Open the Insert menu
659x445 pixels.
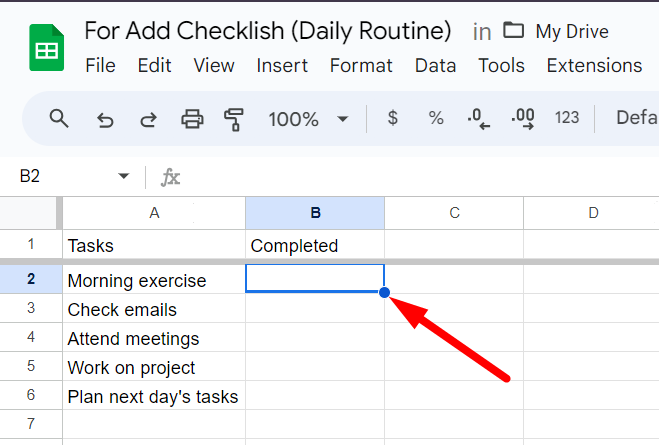[282, 66]
